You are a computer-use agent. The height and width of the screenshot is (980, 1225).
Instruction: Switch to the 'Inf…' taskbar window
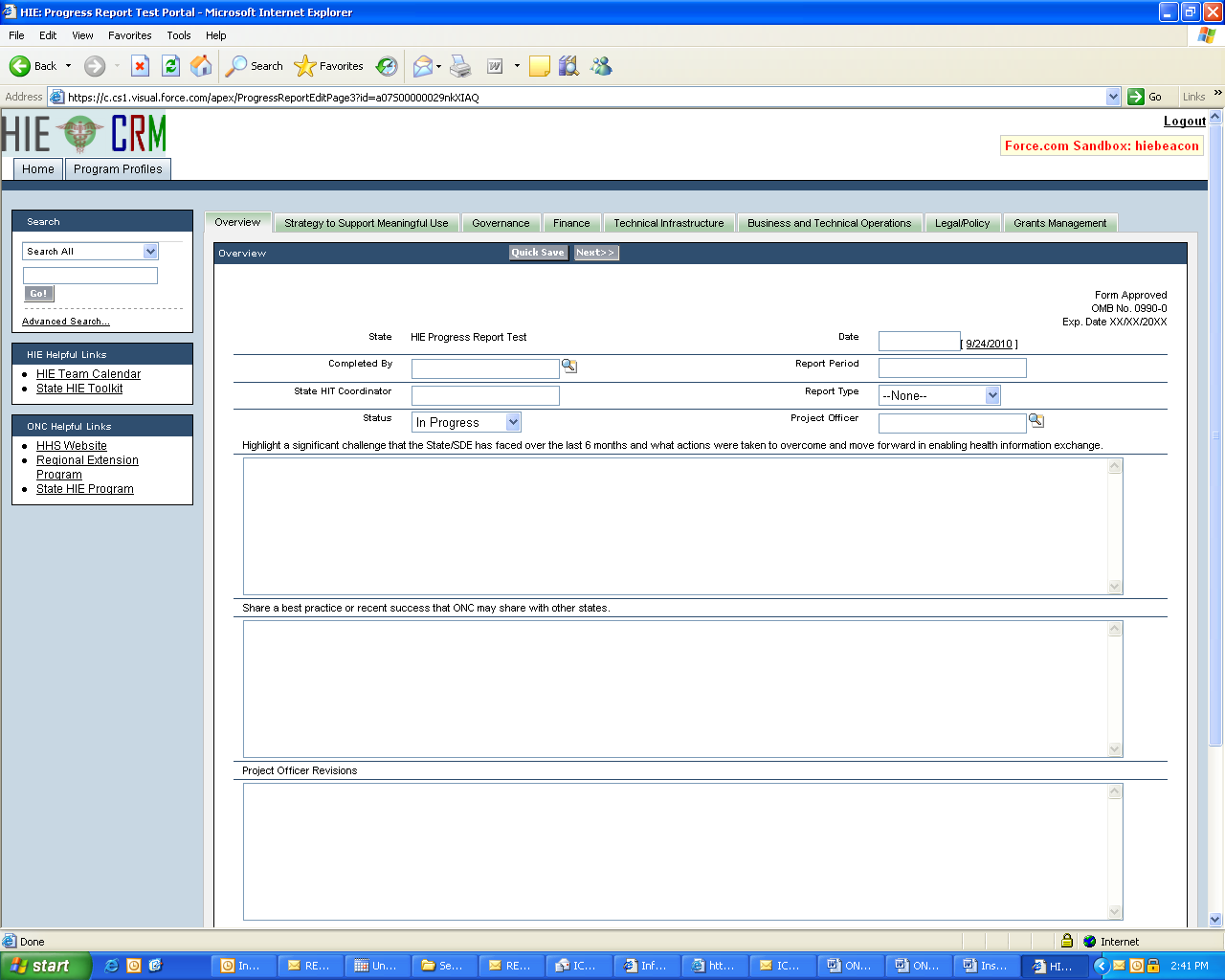[648, 966]
